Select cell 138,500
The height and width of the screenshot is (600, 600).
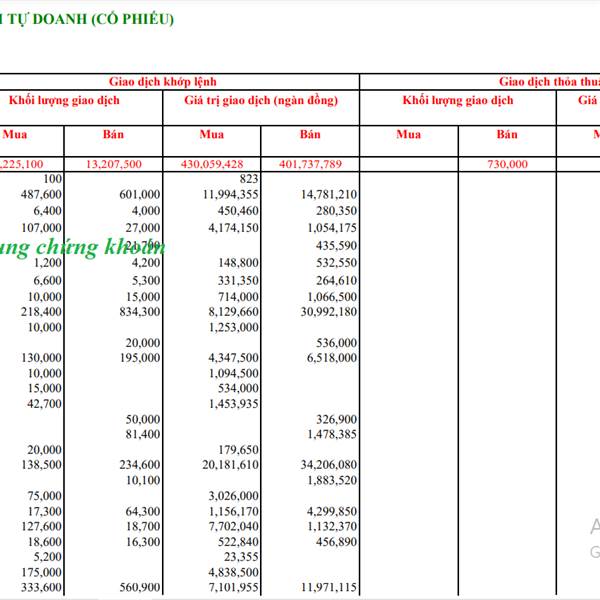(41, 465)
